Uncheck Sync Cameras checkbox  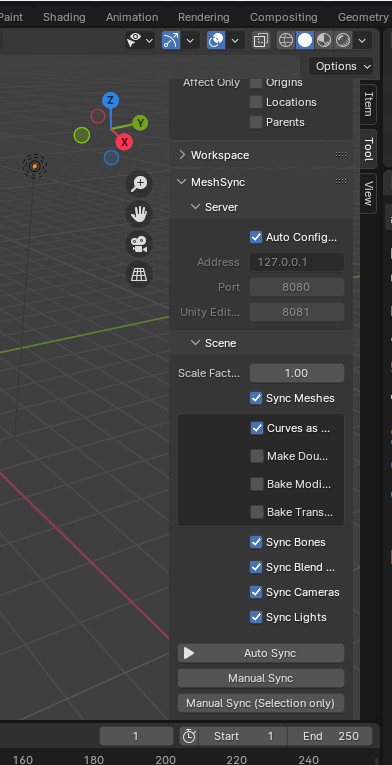(256, 592)
